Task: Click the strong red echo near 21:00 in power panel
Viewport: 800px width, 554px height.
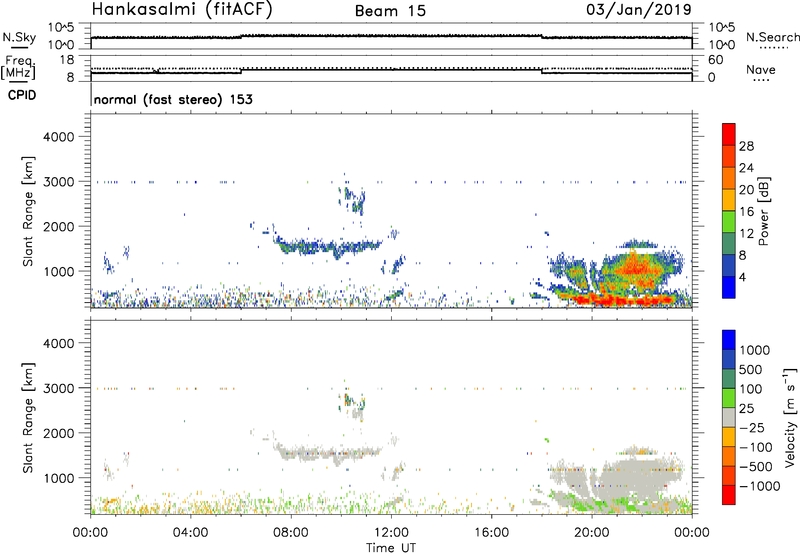Action: pos(617,299)
